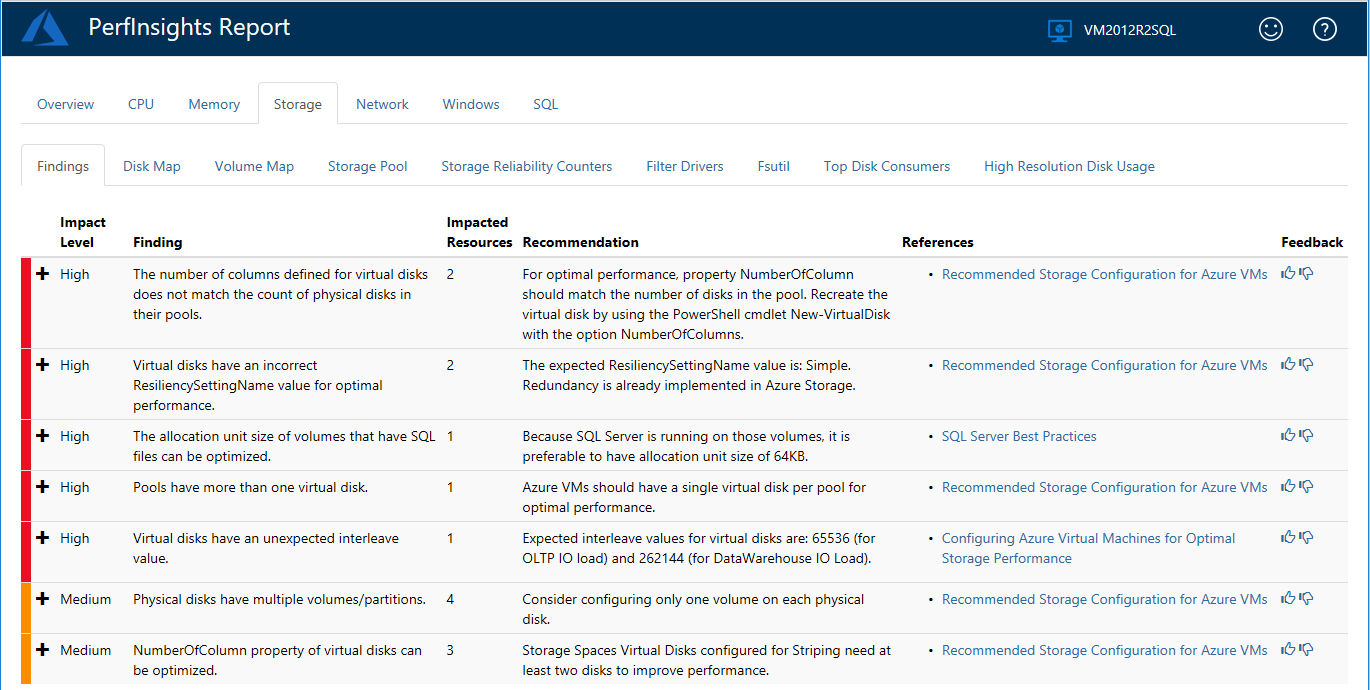Screen dimensions: 1370x690
Task: Click the PerfInsights Report title
Action: [x=189, y=27]
